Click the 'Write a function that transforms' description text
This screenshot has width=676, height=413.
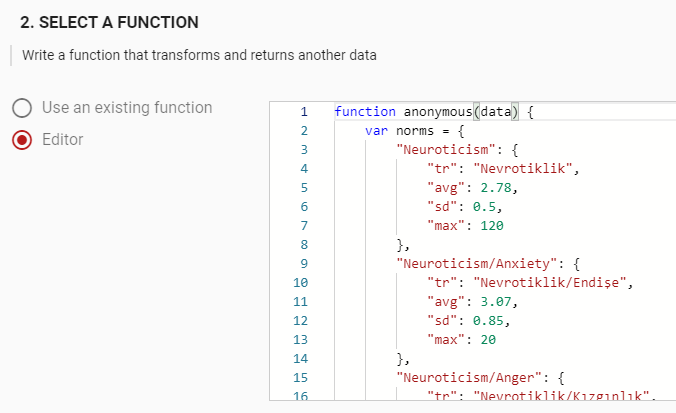pyautogui.click(x=199, y=55)
